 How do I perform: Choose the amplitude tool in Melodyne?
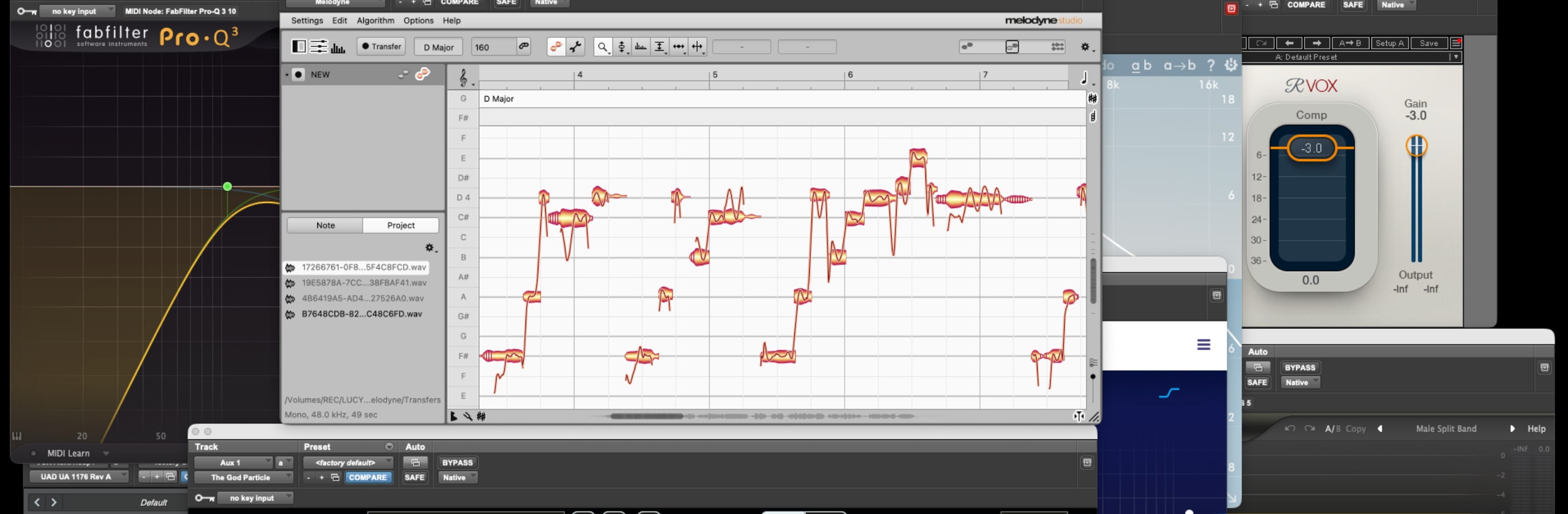point(660,47)
